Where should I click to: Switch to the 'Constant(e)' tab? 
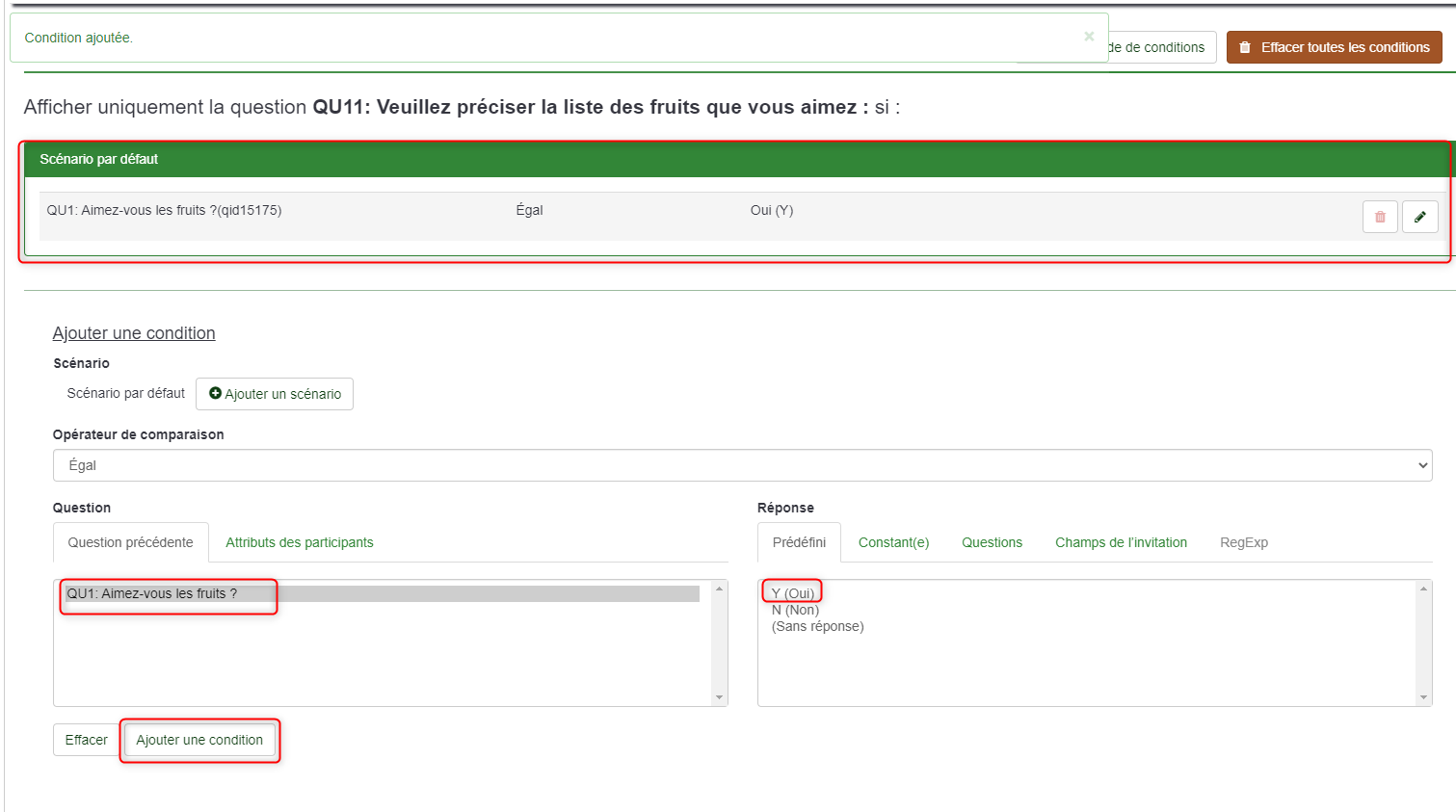tap(893, 542)
